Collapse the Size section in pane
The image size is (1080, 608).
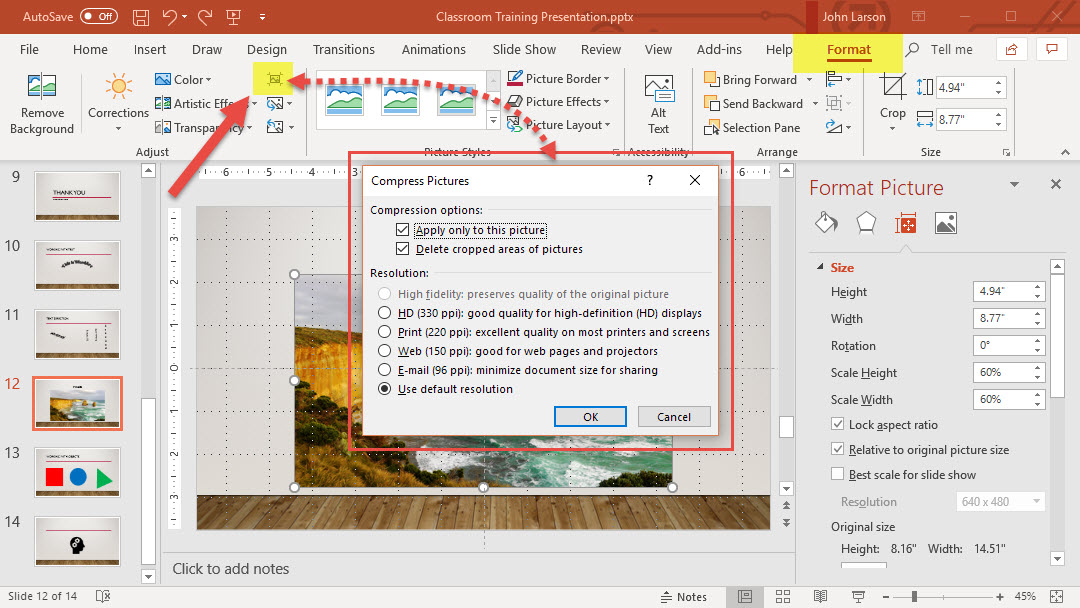821,267
